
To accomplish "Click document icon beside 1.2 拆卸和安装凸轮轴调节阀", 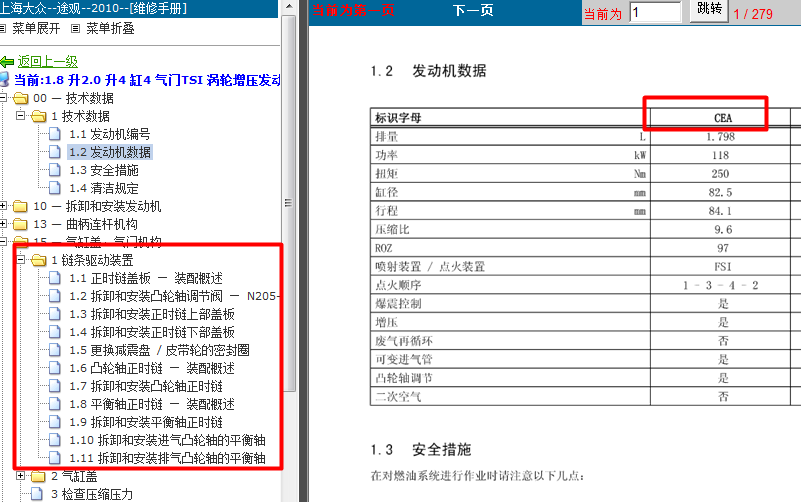I will [x=55, y=296].
